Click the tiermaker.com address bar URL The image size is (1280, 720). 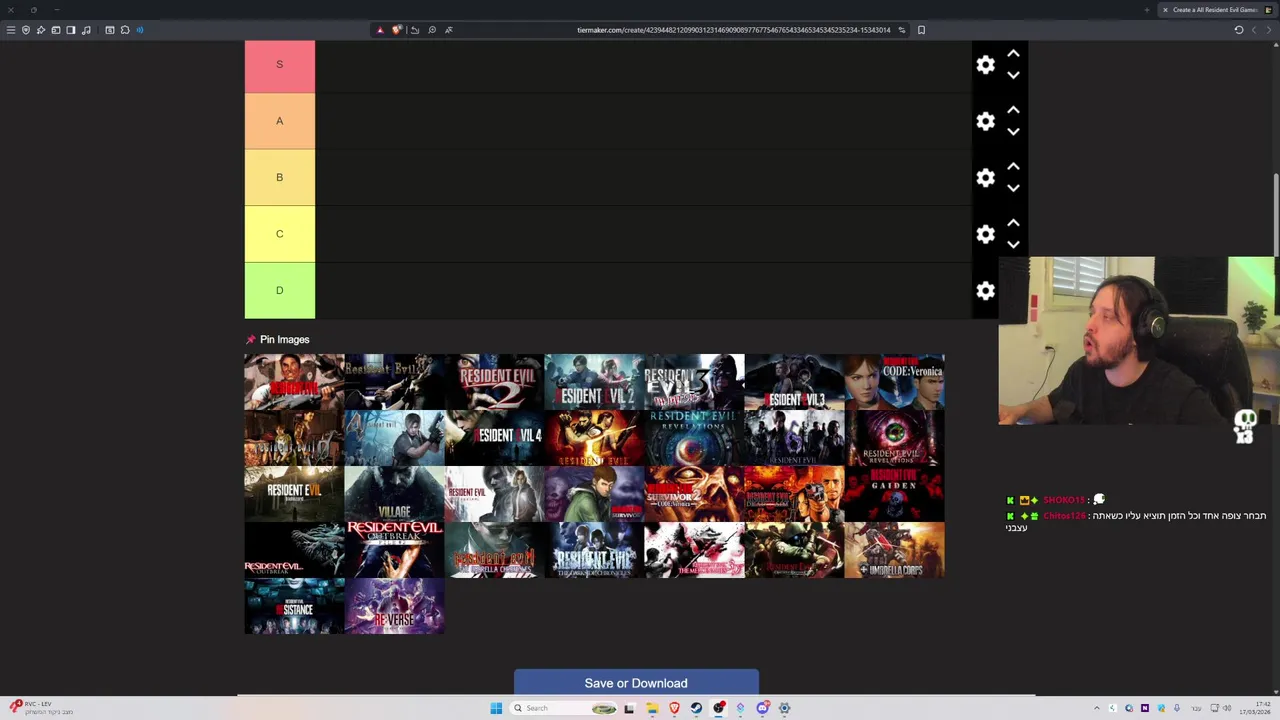733,30
